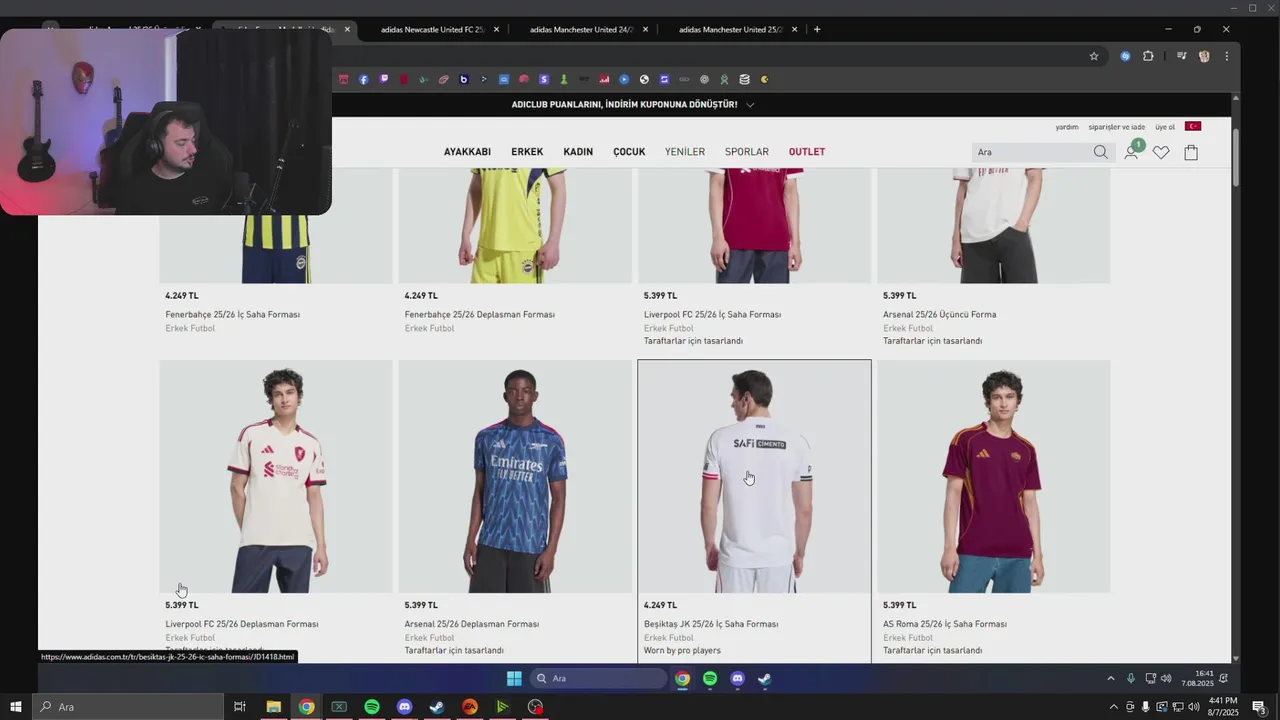Open Arsenal 25/26 Üçüncü Forma link
Screen dimensions: 1280x720
(x=939, y=314)
